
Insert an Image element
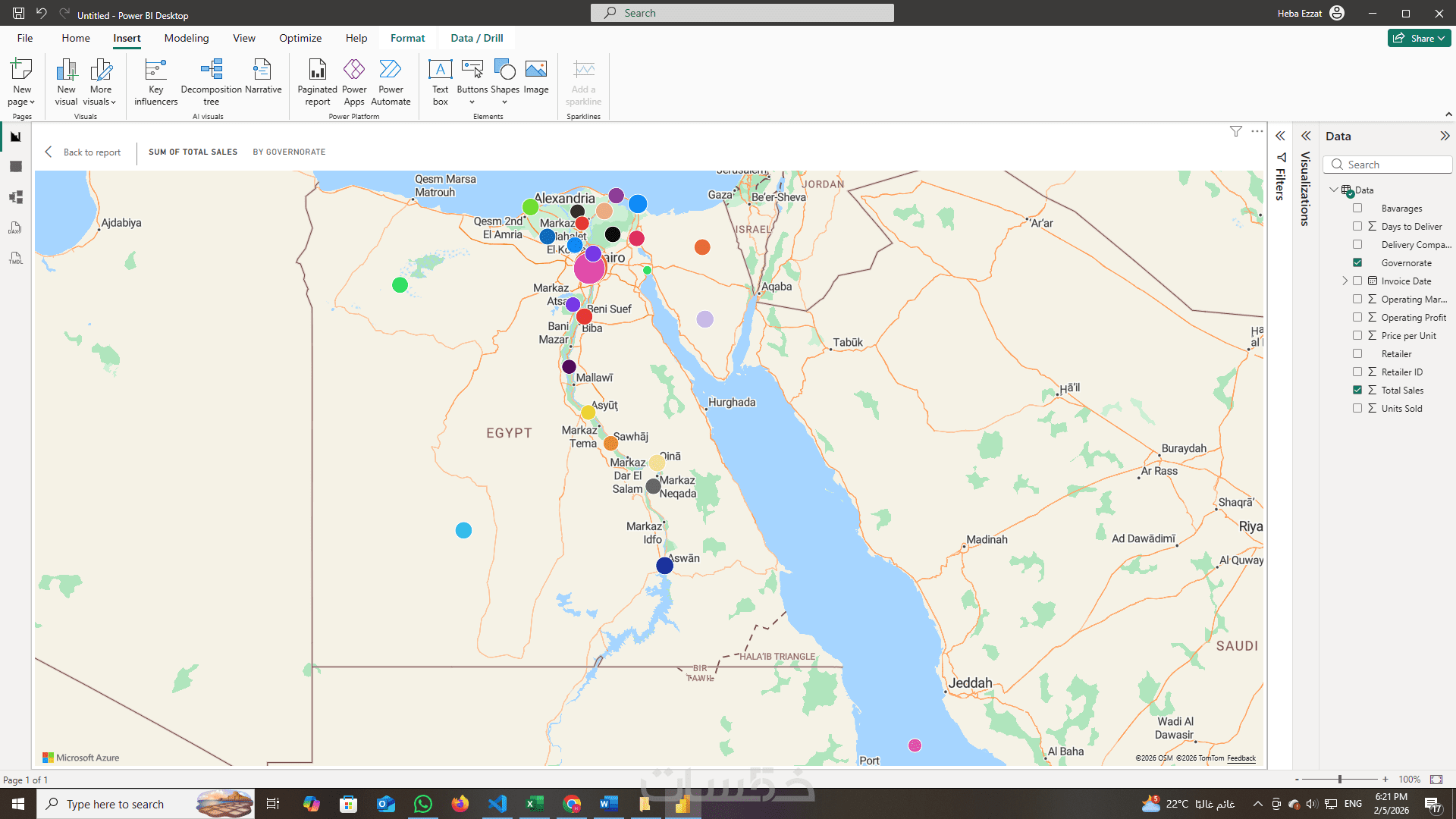(535, 77)
